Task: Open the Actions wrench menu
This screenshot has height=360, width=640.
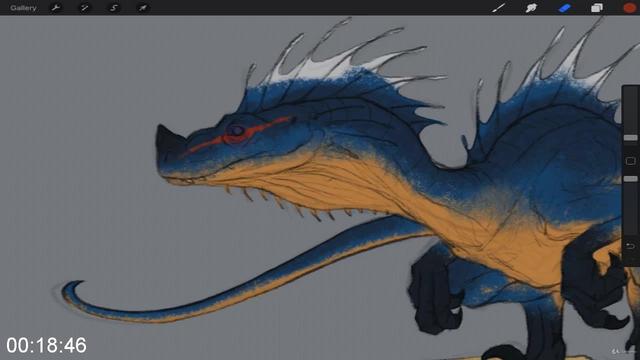Action: pos(56,8)
